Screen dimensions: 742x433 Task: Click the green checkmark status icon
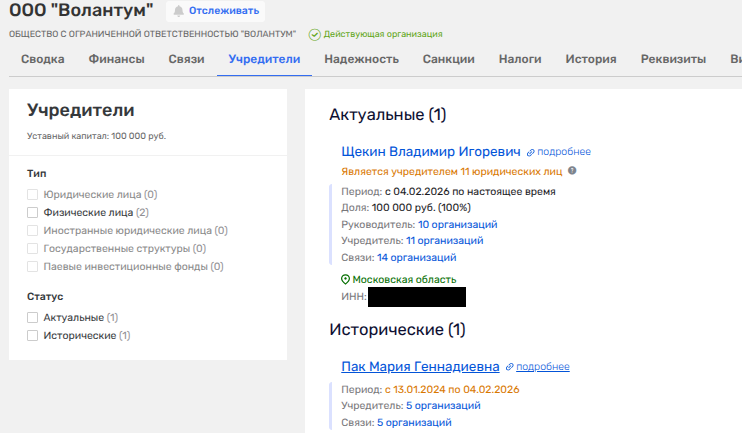point(314,35)
